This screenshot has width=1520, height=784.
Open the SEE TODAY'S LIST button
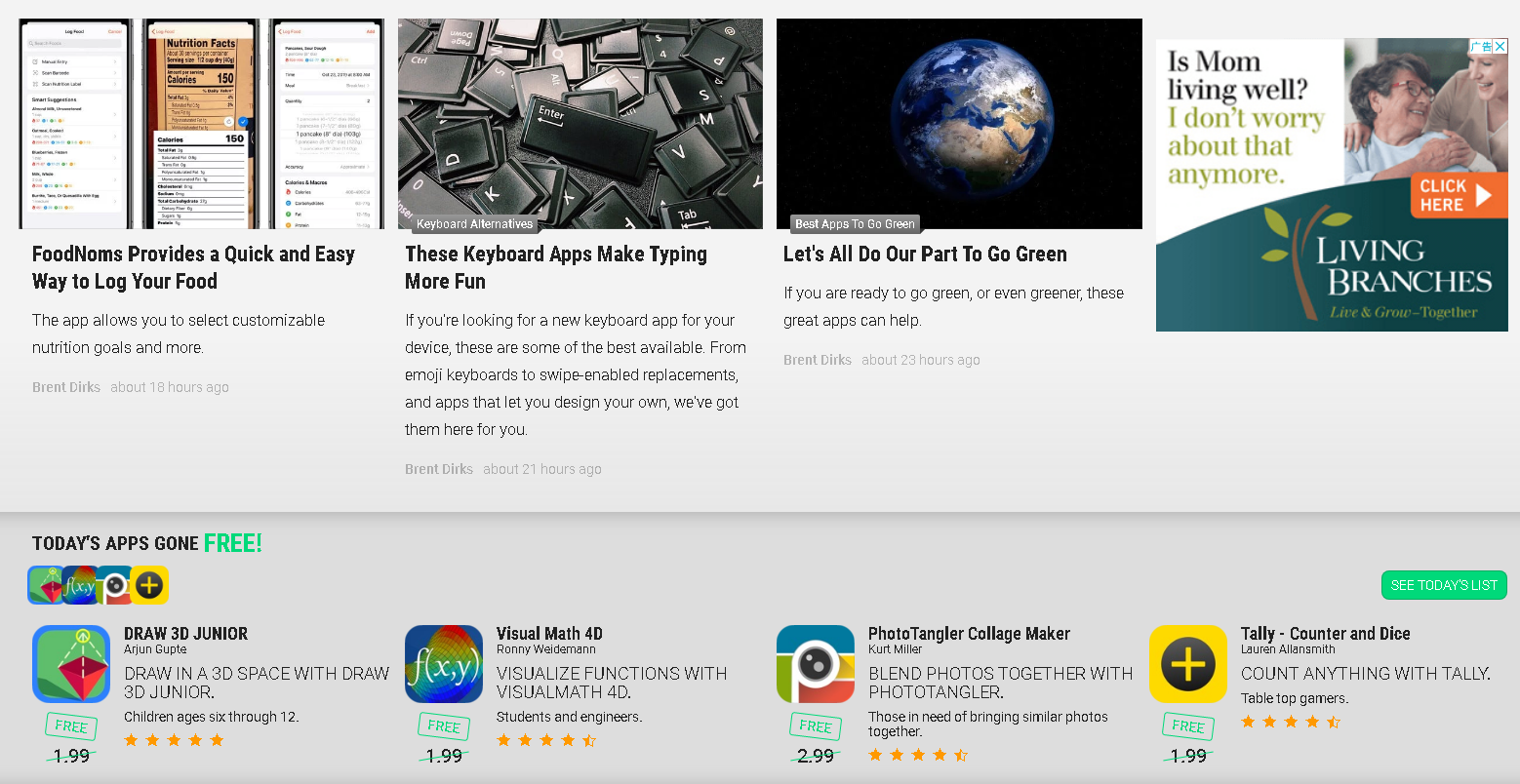pos(1444,585)
